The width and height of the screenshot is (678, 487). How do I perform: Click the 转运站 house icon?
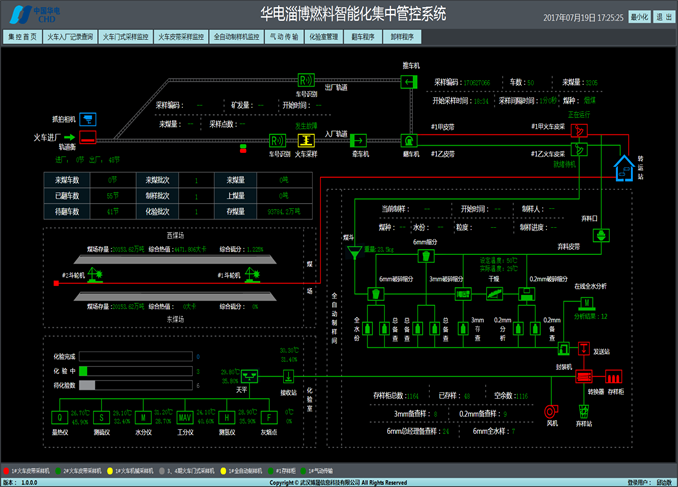pyautogui.click(x=624, y=169)
